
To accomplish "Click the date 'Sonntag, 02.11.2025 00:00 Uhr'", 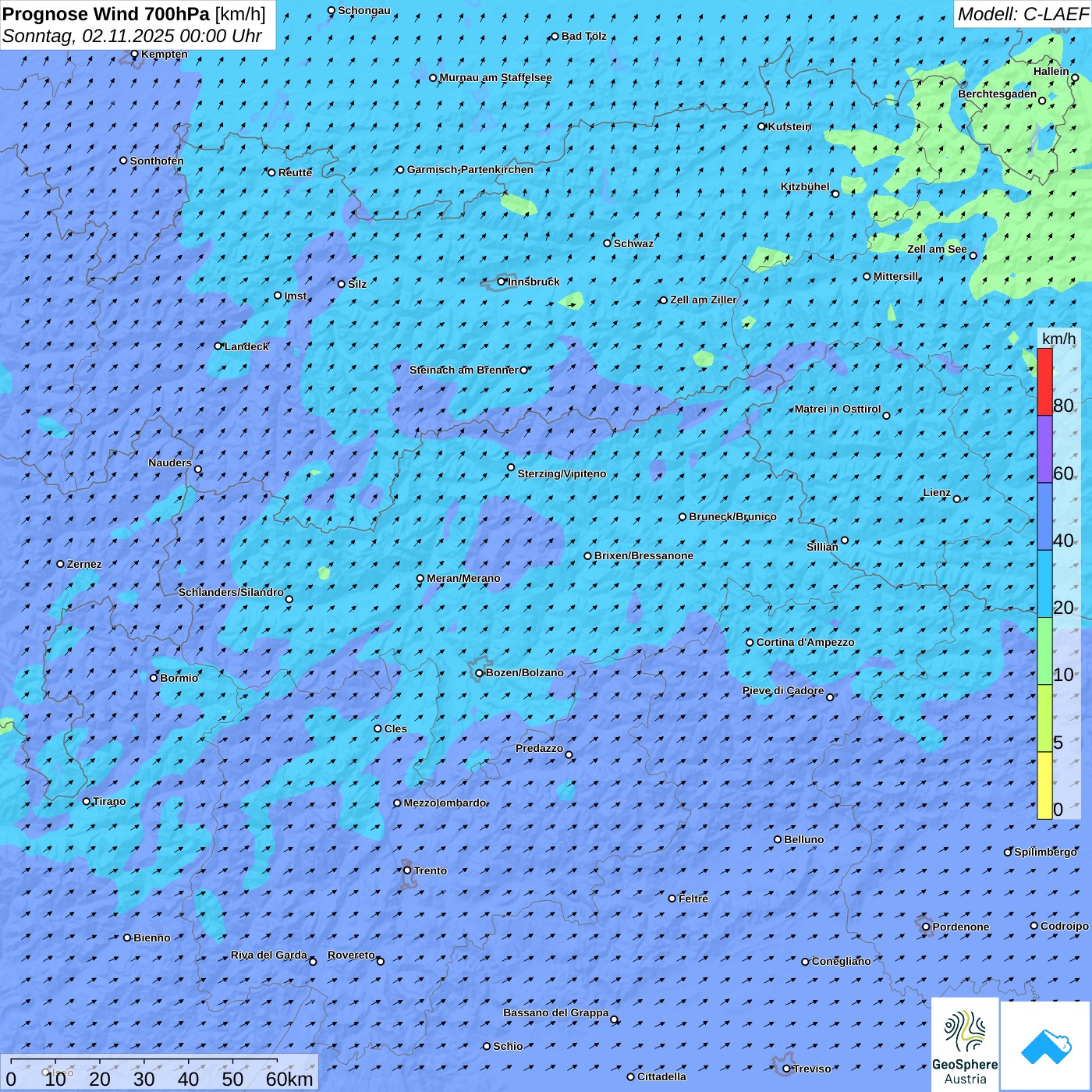I will pyautogui.click(x=132, y=36).
